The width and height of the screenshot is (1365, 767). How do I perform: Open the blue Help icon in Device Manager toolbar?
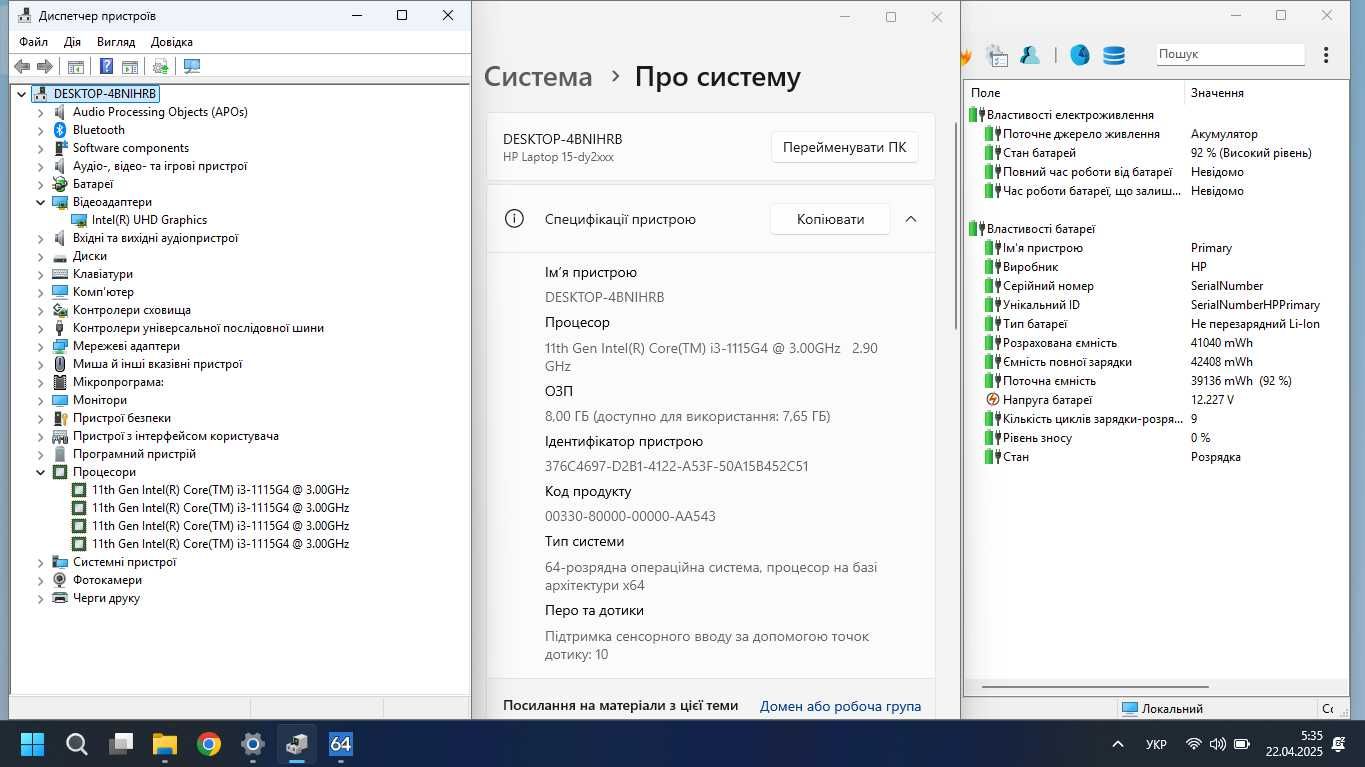pos(106,66)
